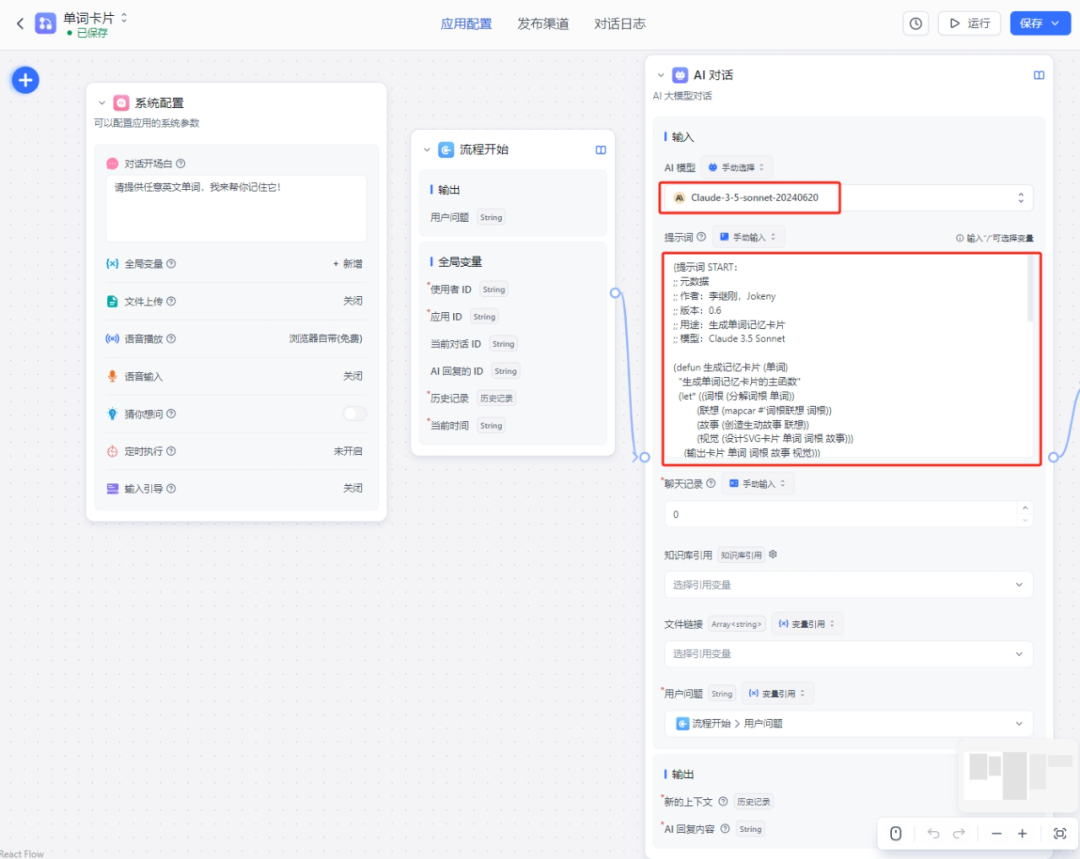1080x859 pixels.
Task: Click the AI 对话 robot node icon
Action: click(680, 75)
